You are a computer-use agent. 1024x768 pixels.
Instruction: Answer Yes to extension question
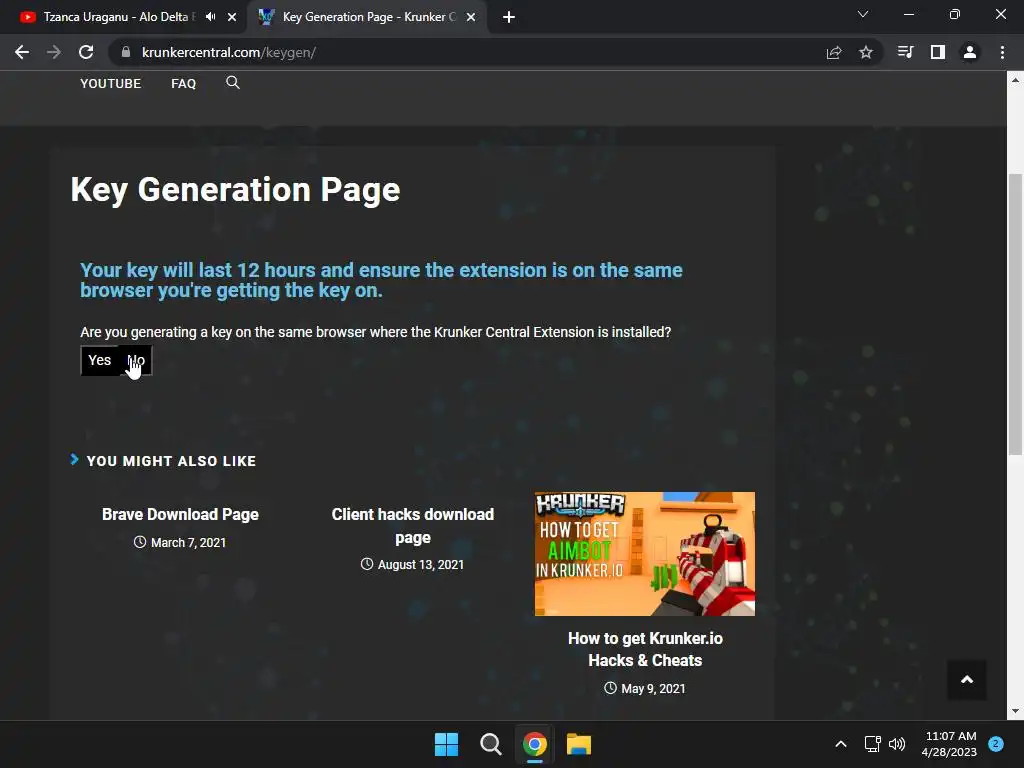tap(100, 360)
